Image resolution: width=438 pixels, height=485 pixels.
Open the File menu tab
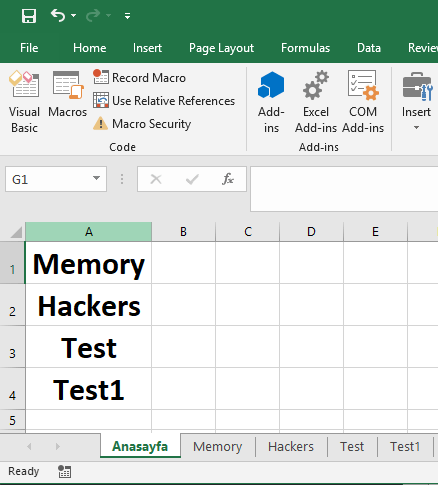pyautogui.click(x=29, y=48)
